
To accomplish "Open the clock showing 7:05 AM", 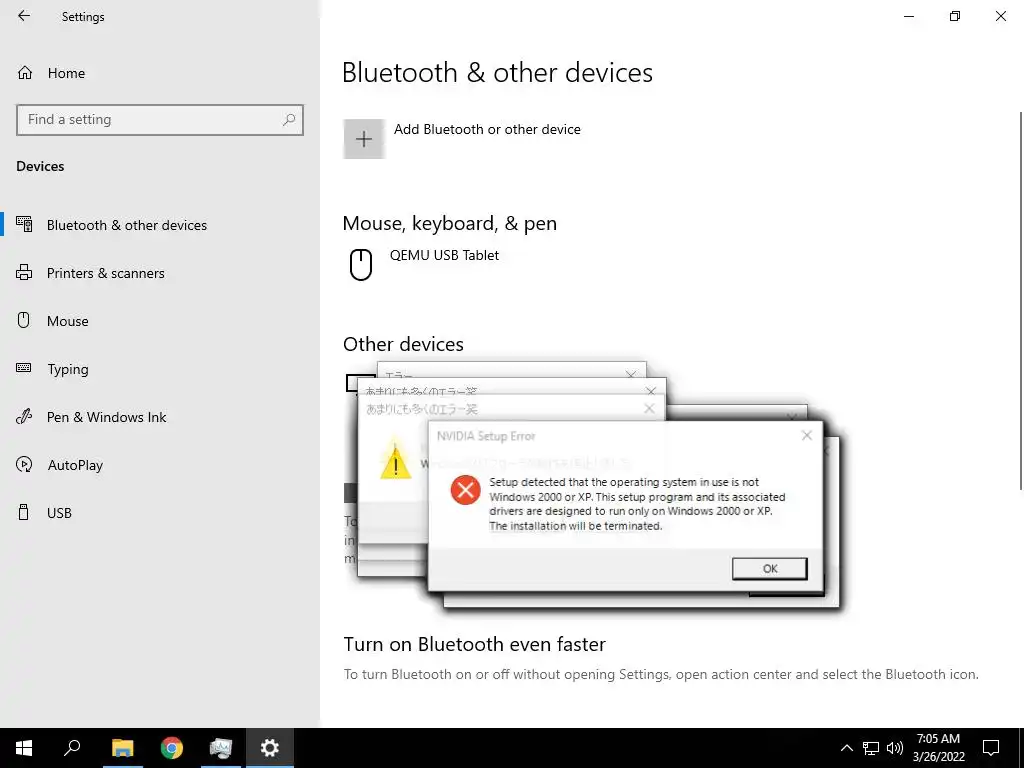I will [938, 748].
